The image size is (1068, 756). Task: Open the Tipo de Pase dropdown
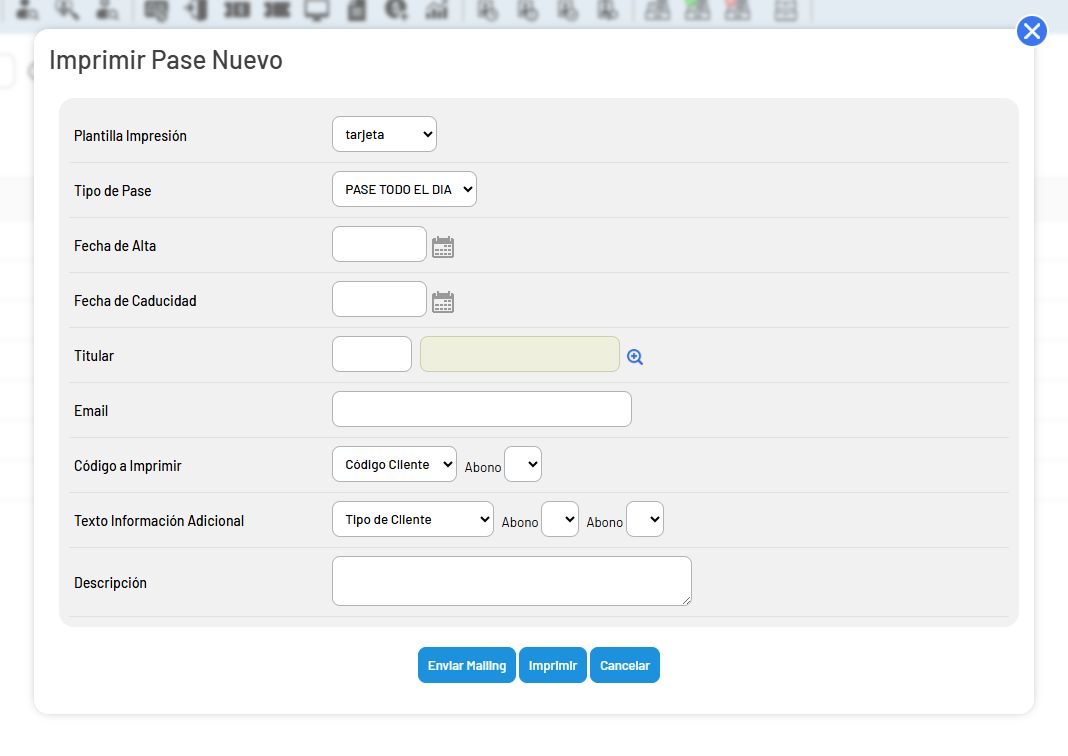[x=404, y=189]
